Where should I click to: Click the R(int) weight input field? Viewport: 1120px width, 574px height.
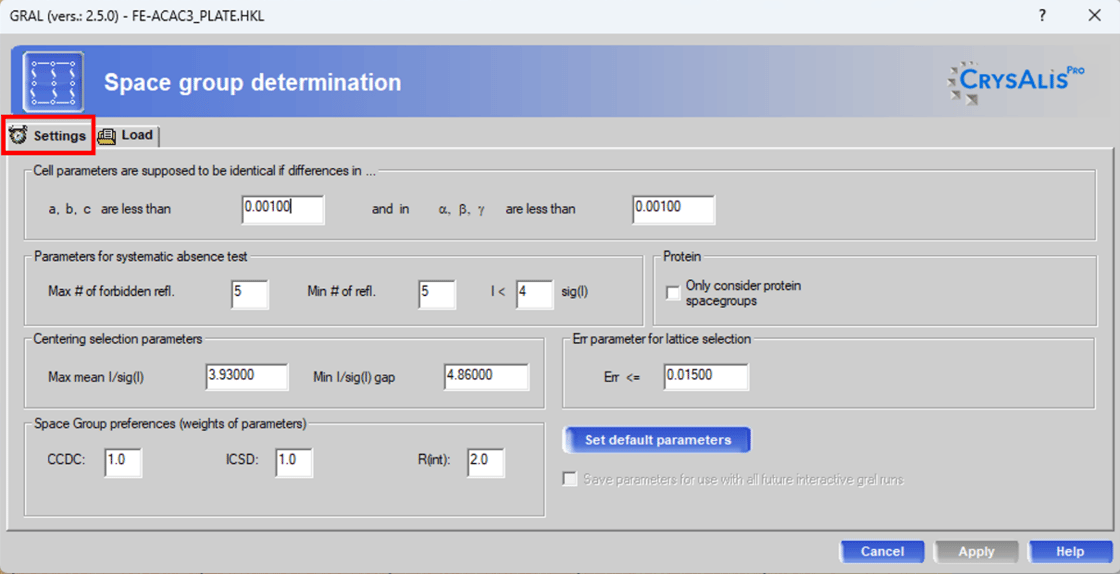485,461
